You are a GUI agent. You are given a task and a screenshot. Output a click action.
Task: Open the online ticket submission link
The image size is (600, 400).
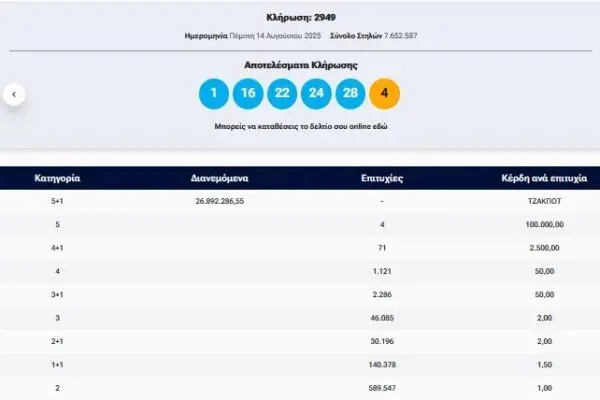coord(300,127)
